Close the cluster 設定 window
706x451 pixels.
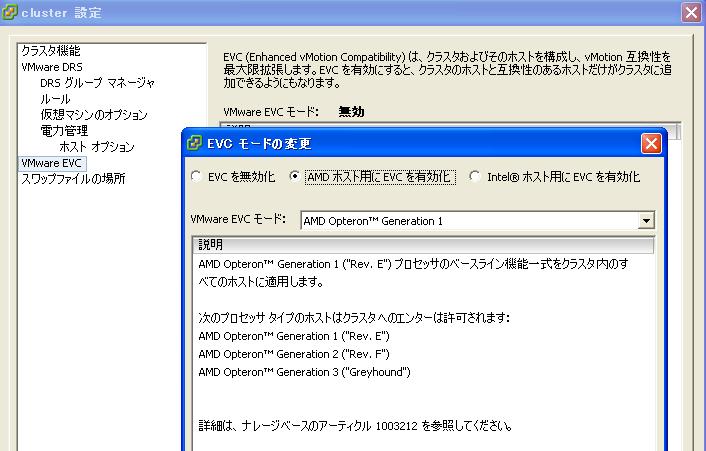(692, 12)
